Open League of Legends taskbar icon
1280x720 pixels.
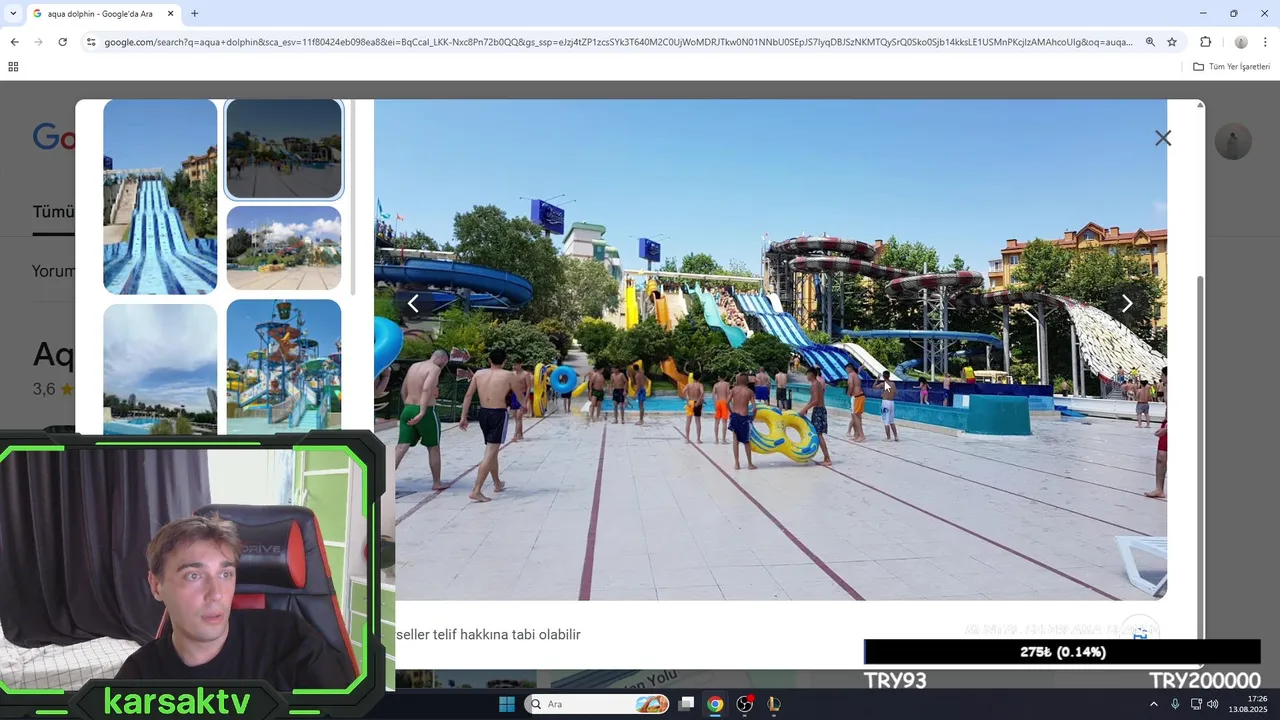coord(774,704)
